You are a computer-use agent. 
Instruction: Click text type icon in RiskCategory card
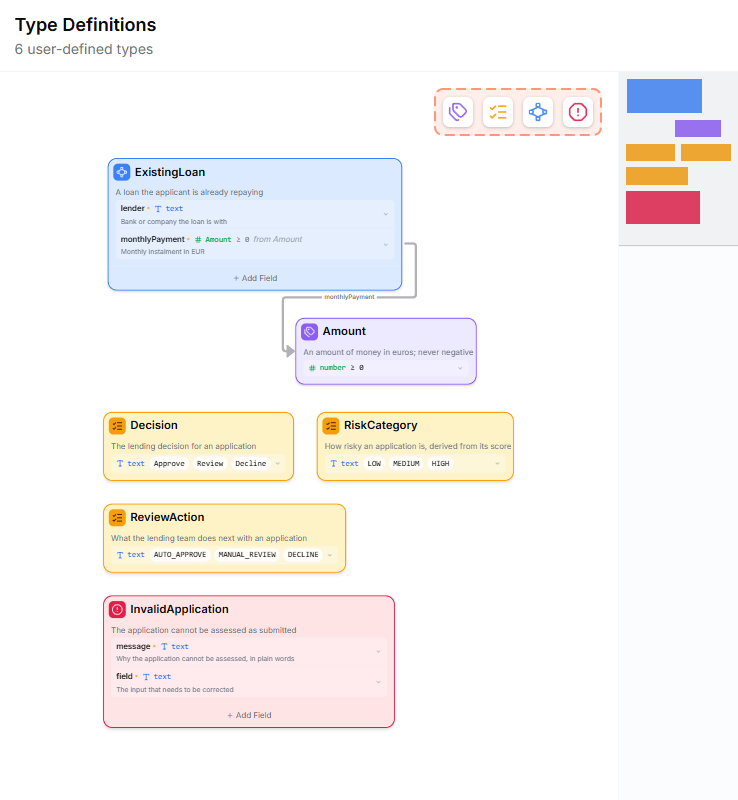333,463
